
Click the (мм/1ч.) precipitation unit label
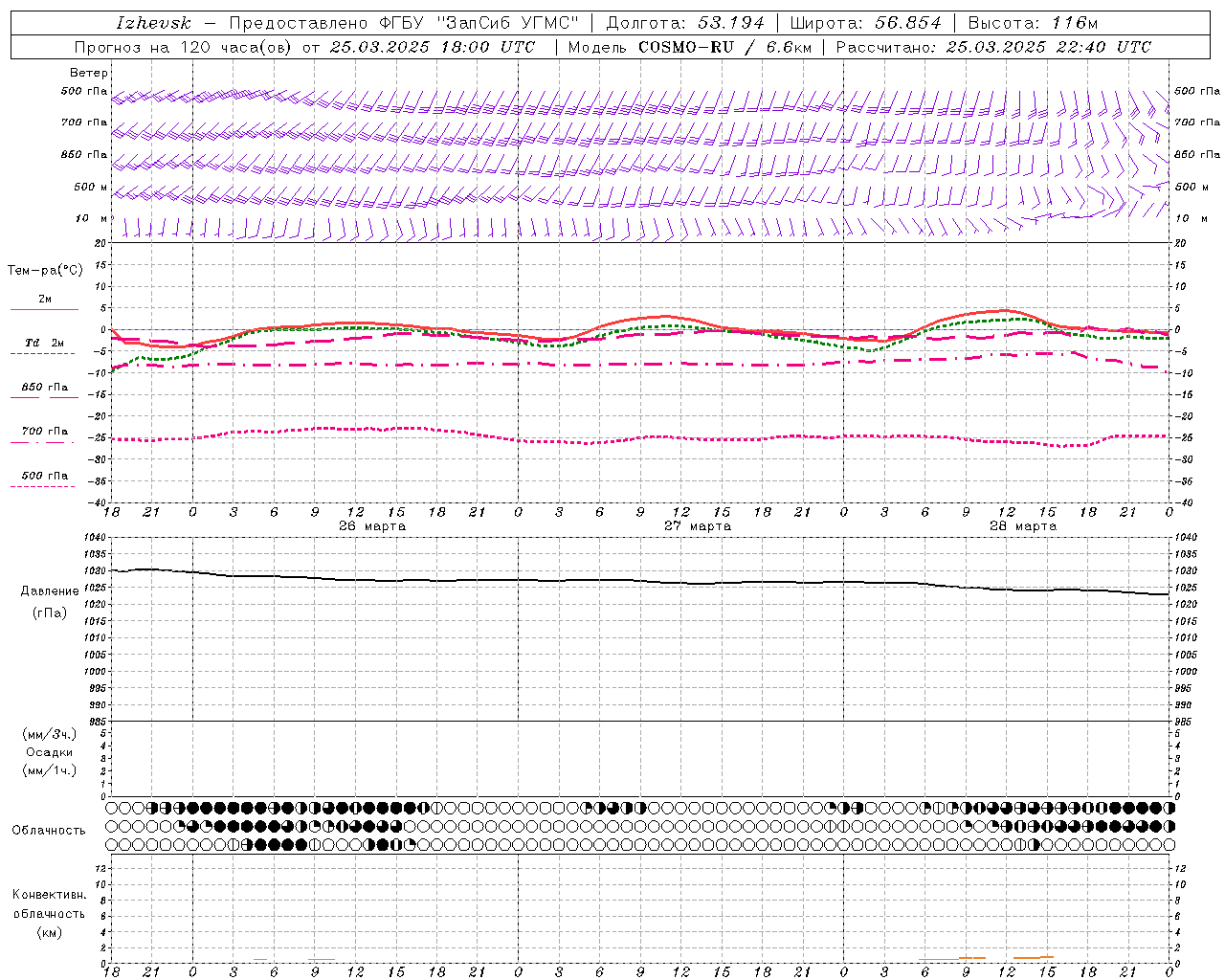(x=50, y=770)
